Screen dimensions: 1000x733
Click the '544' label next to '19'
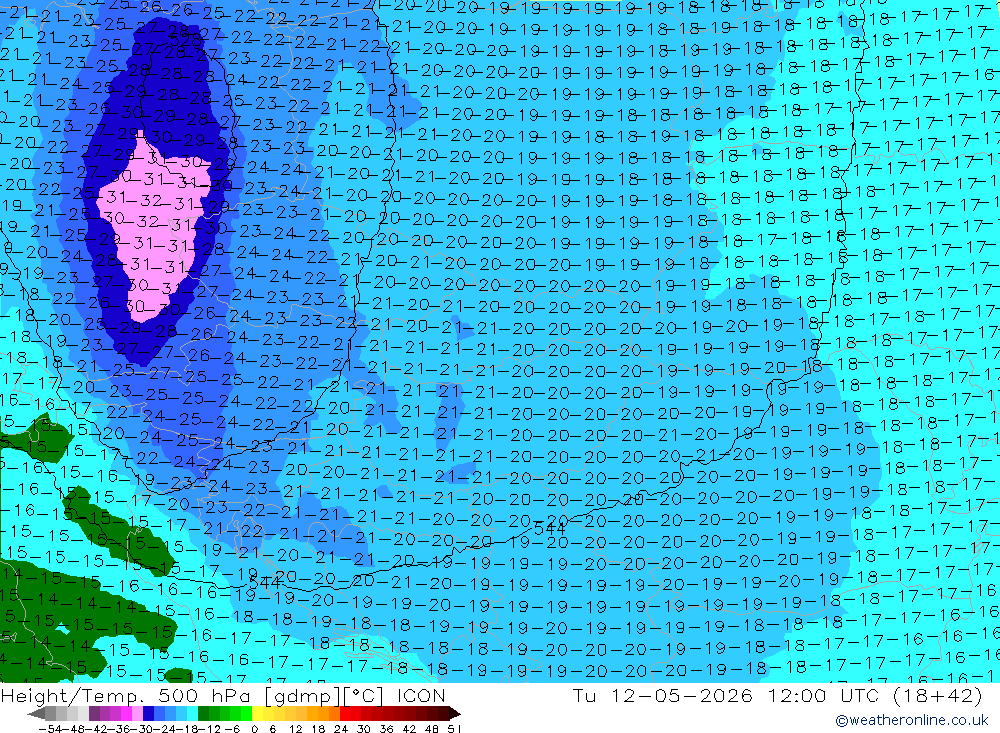coord(265,582)
